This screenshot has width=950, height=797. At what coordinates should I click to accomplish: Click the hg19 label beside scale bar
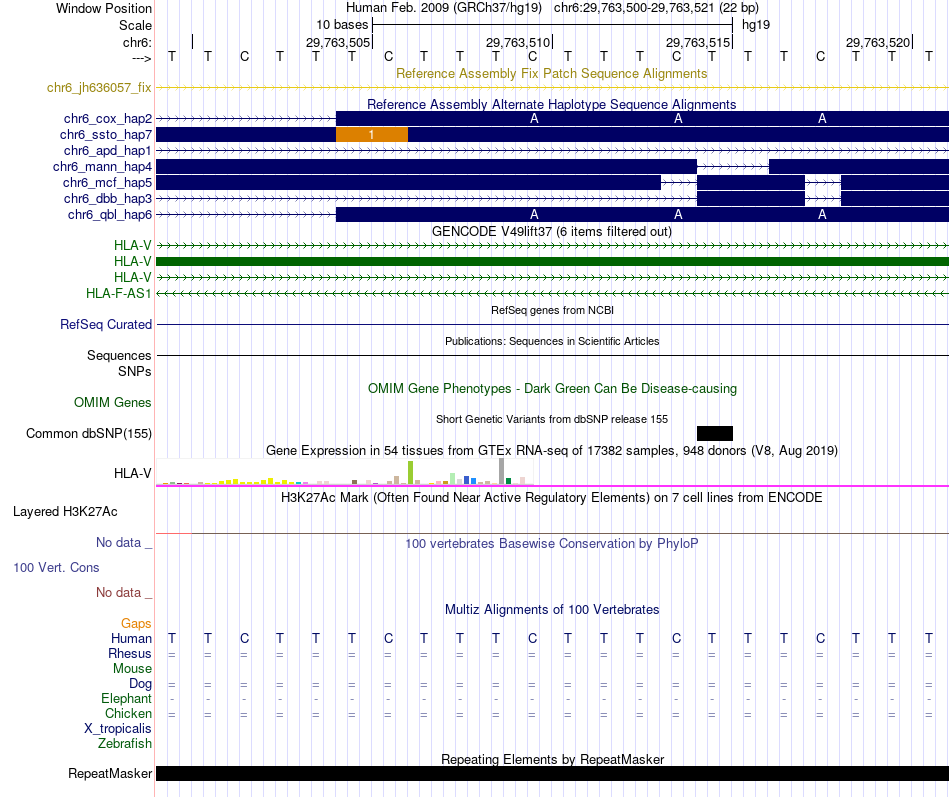click(756, 25)
